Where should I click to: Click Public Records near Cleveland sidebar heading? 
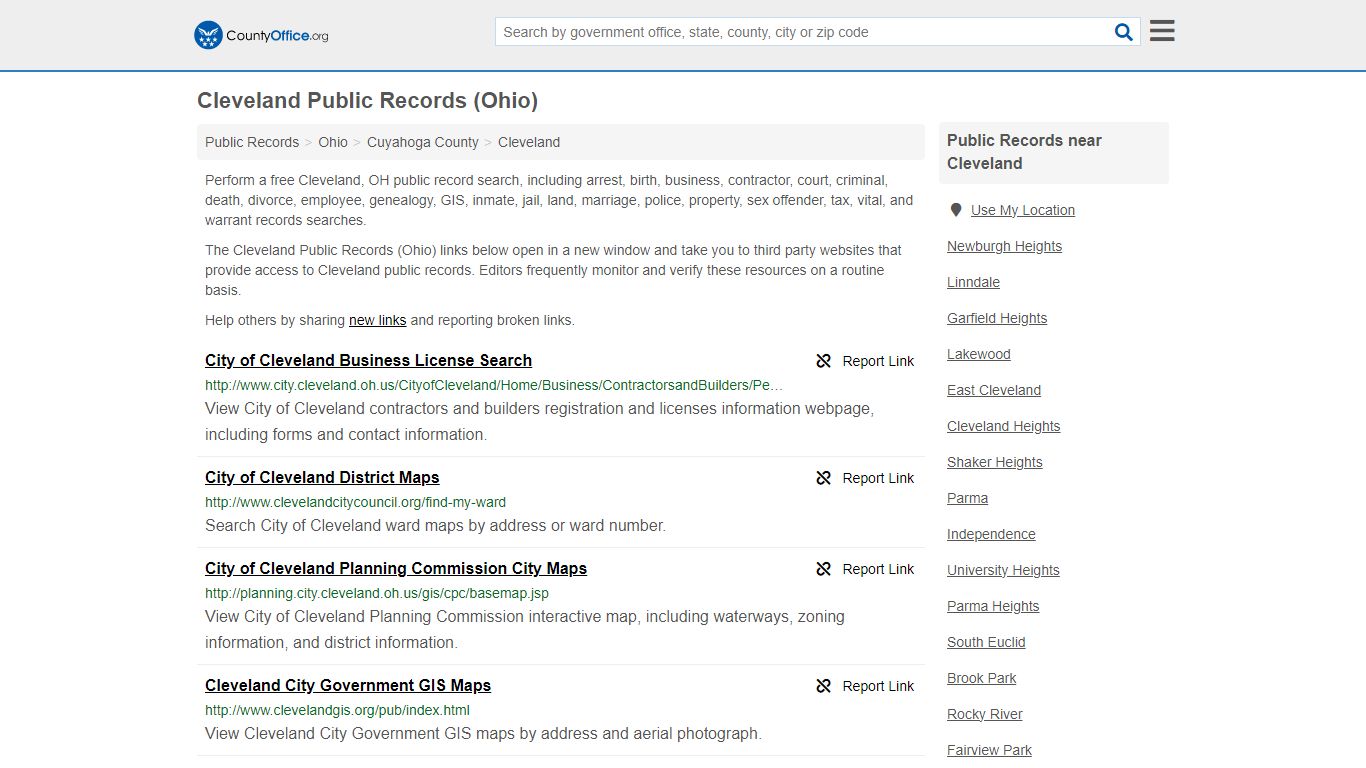(x=1024, y=152)
